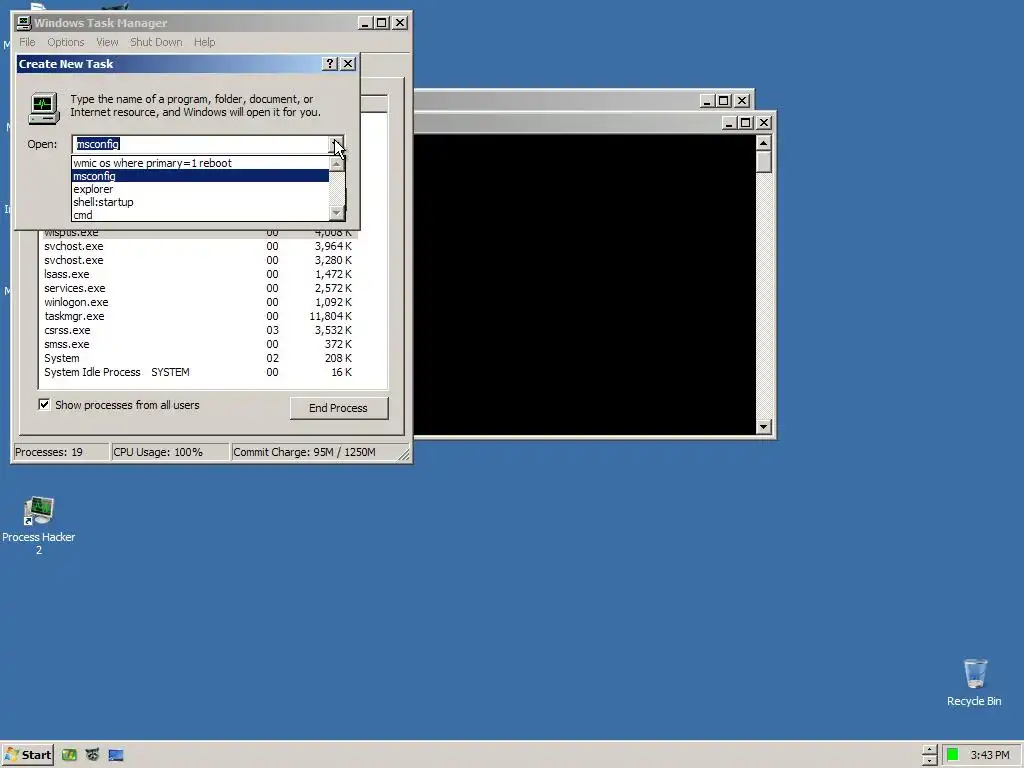The image size is (1024, 768).
Task: Launch the green quick launch icon beside Start
Action: pos(69,755)
